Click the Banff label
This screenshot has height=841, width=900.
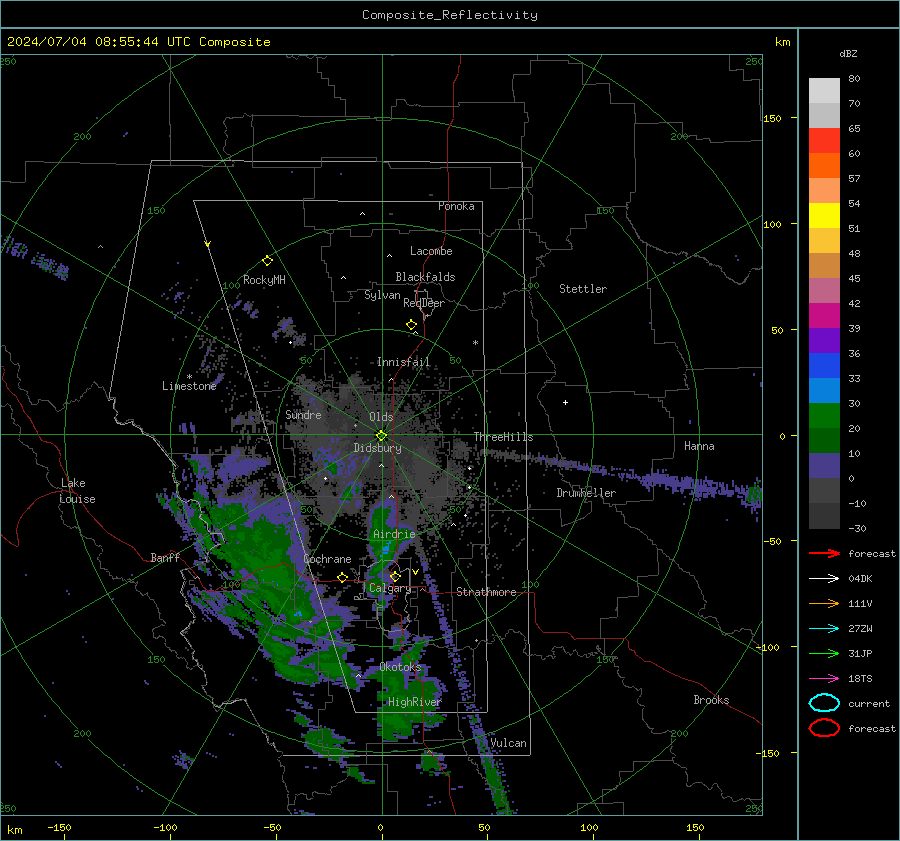point(165,557)
